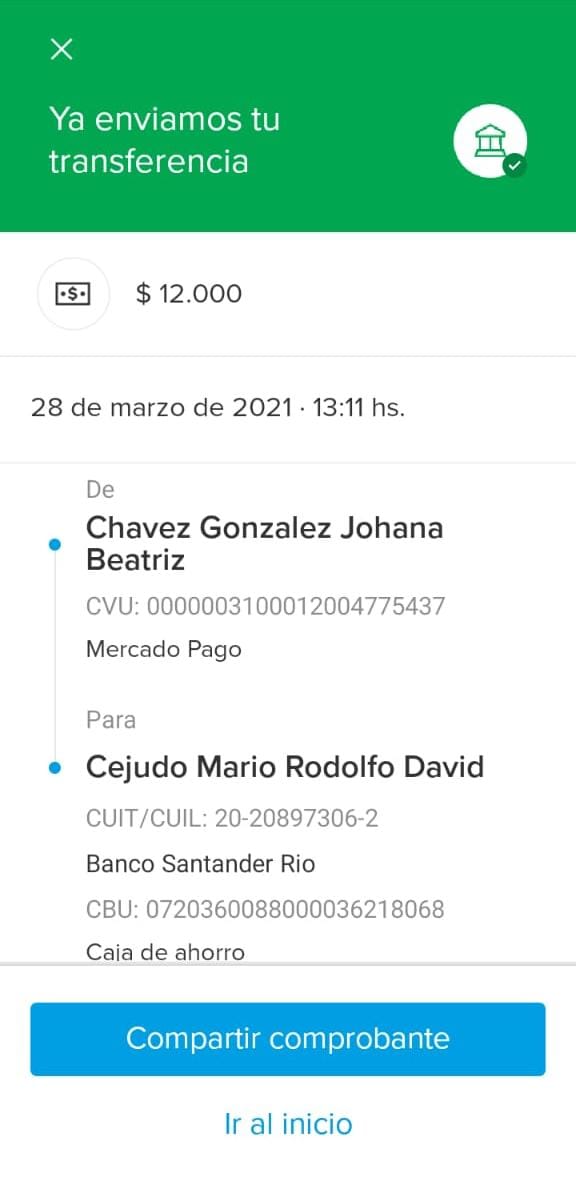Close the transfer confirmation with X
The height and width of the screenshot is (1198, 576).
61,50
